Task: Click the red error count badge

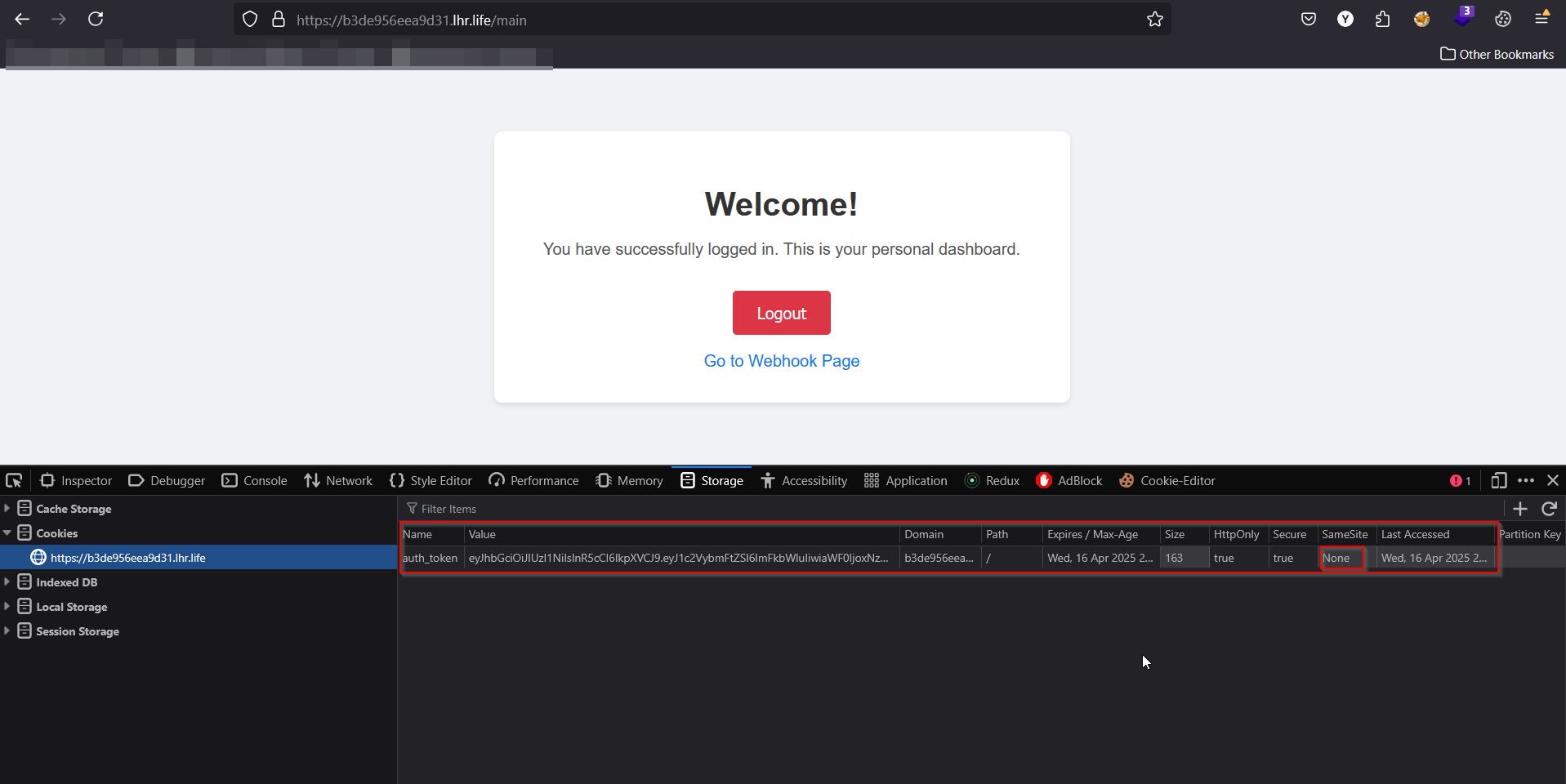Action: (1461, 480)
